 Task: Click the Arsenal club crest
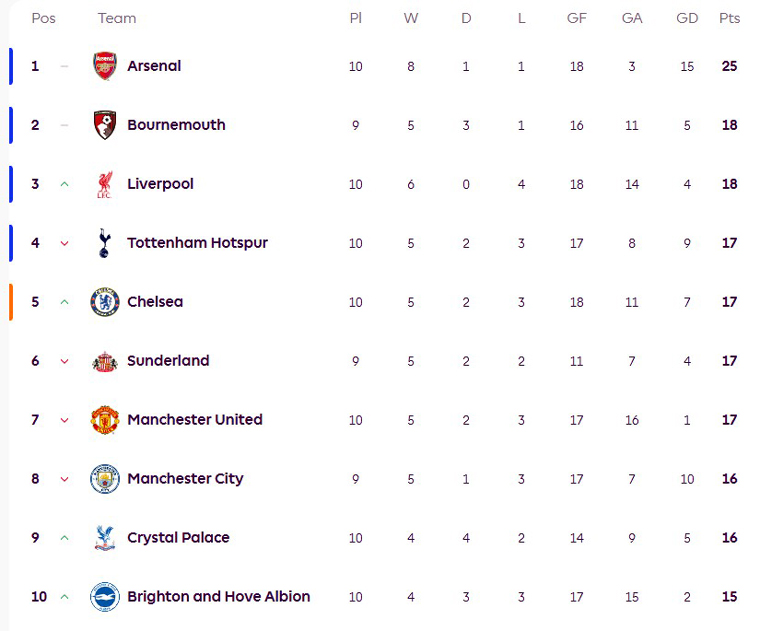tap(105, 66)
